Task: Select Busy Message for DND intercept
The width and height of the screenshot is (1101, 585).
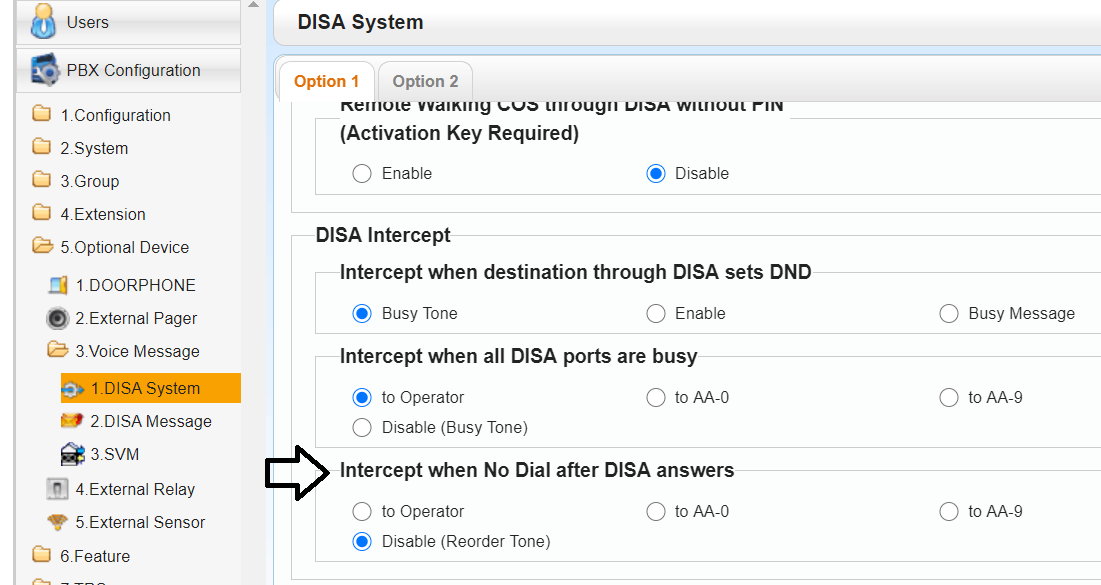Action: (x=949, y=313)
